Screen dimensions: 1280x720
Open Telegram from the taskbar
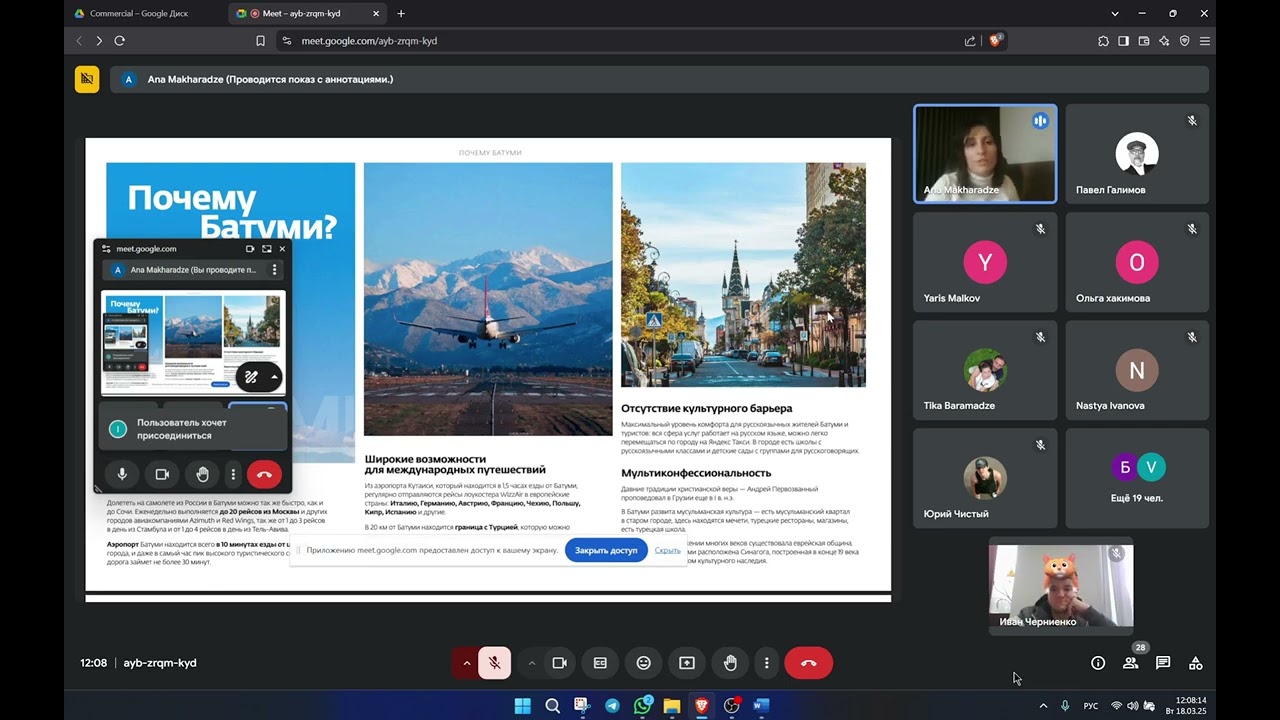click(612, 706)
